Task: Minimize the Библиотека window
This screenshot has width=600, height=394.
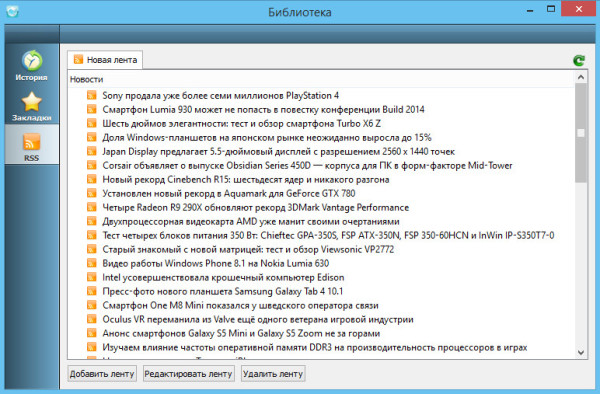Action: click(530, 10)
